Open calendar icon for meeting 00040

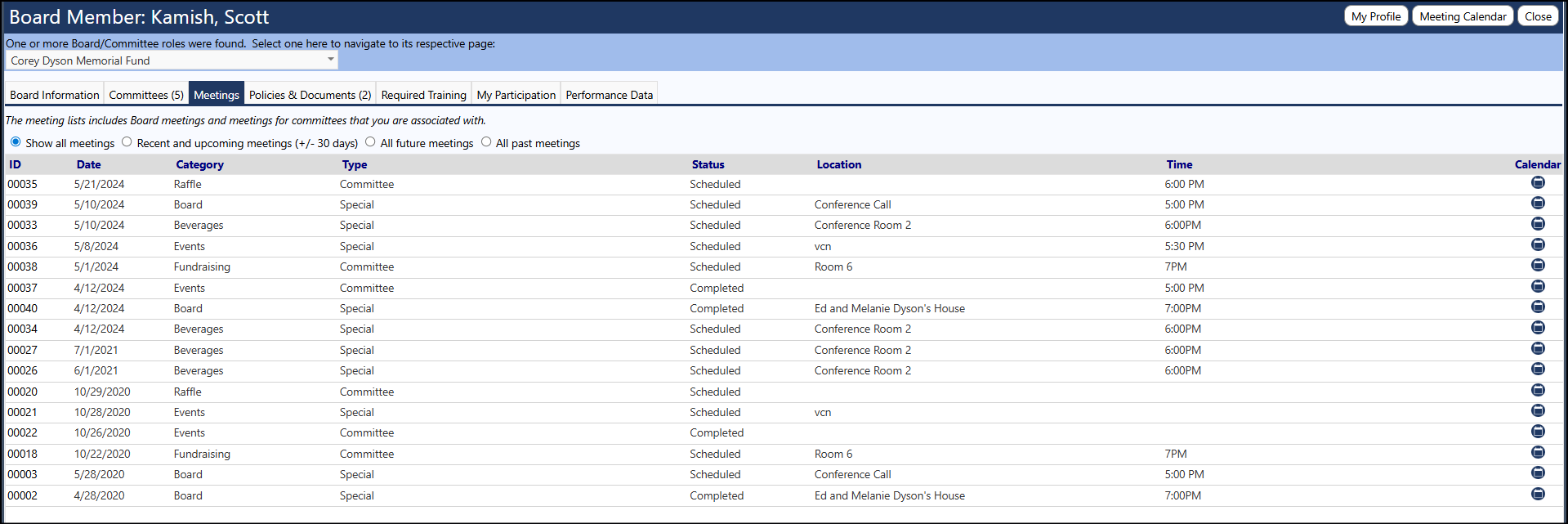pos(1538,307)
